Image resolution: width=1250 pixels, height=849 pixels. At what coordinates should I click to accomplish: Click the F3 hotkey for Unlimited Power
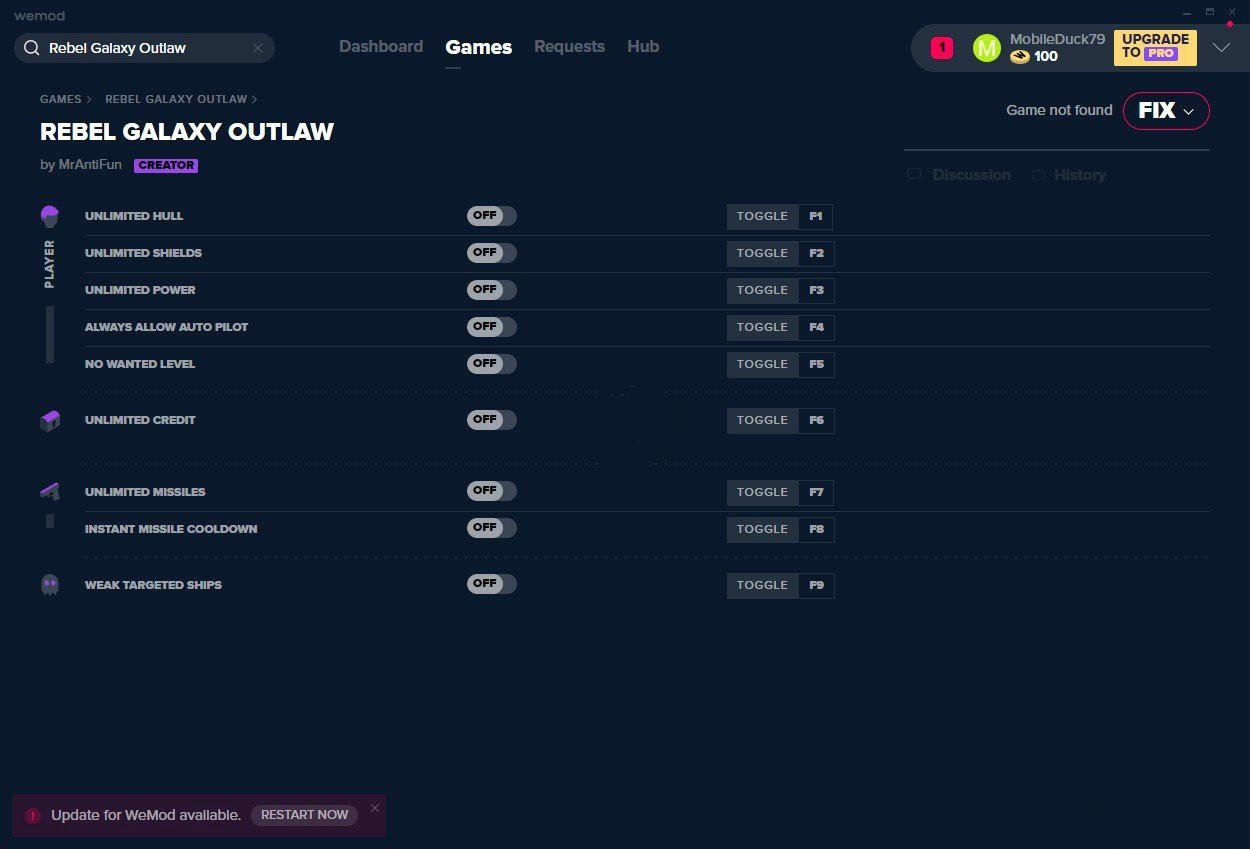(816, 291)
